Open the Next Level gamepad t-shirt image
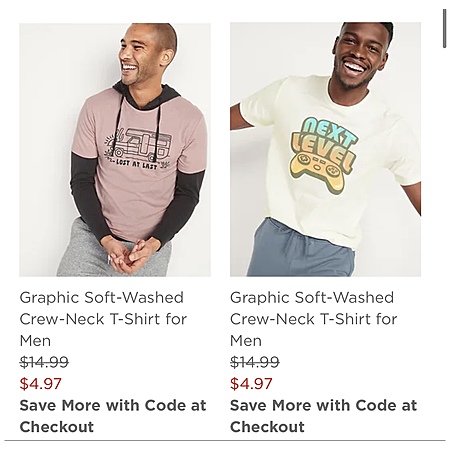 325,149
